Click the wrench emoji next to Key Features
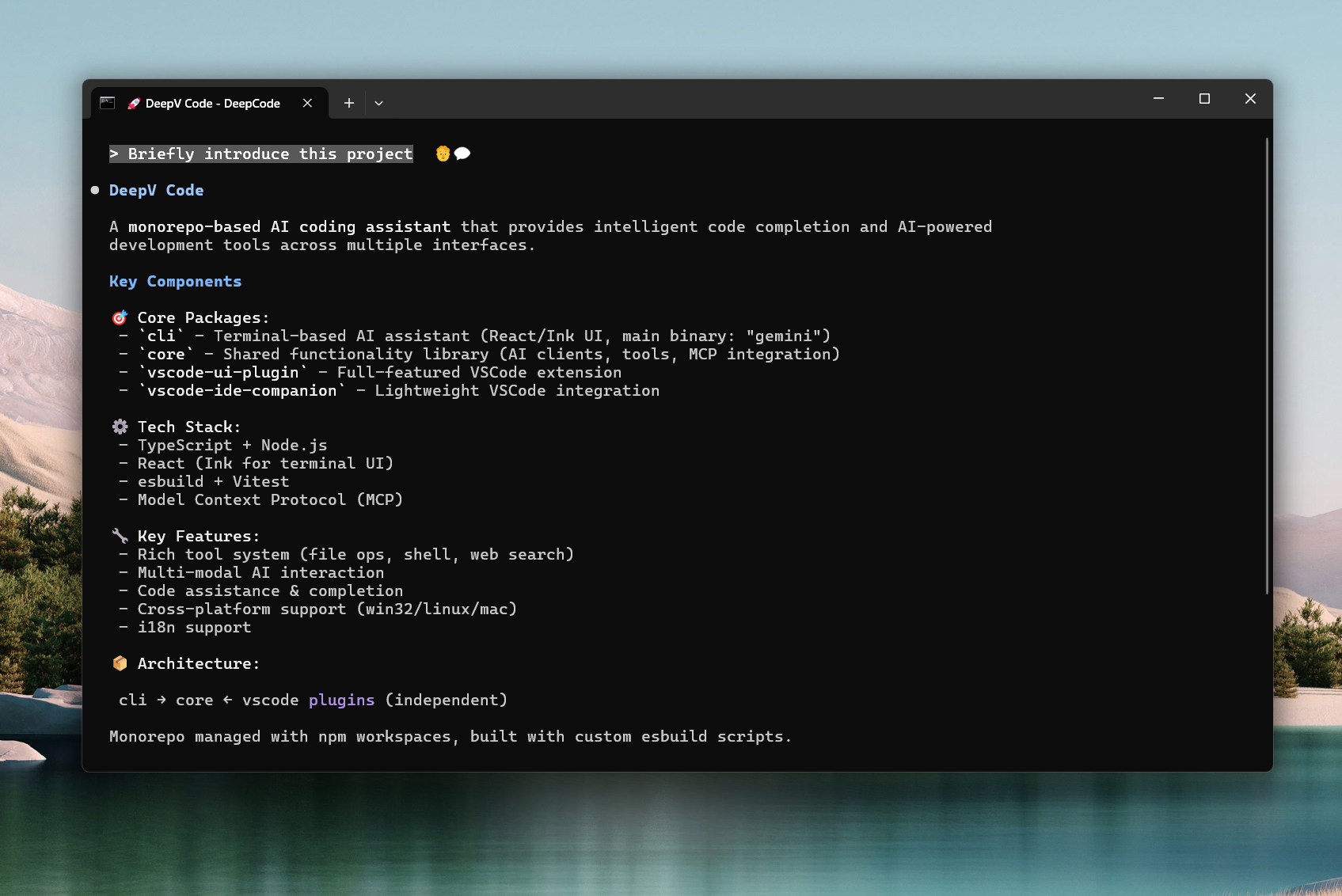The height and width of the screenshot is (896, 1342). (120, 536)
